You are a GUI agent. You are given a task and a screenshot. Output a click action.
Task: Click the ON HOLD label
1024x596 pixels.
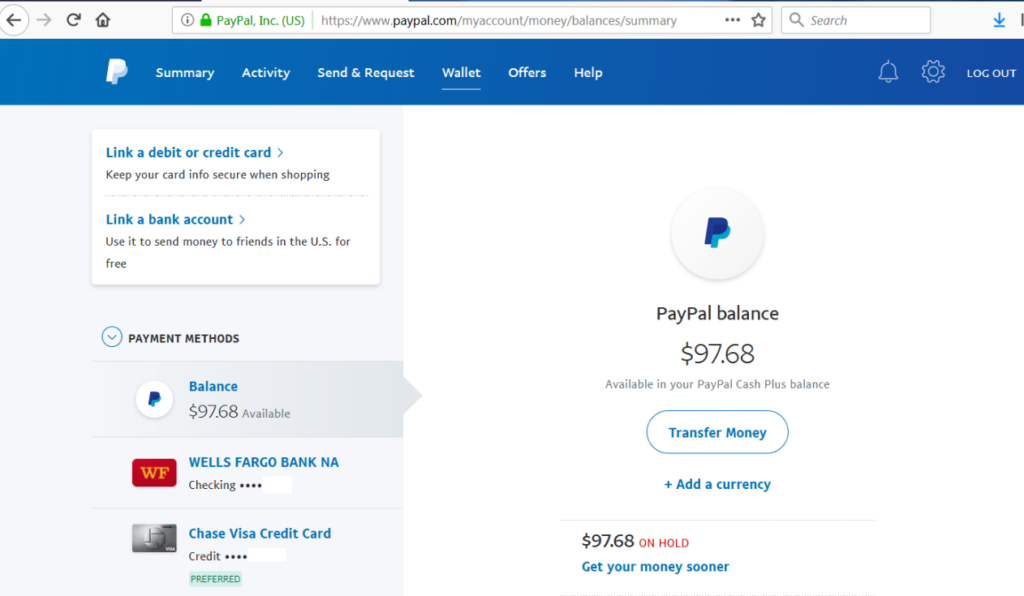pos(664,543)
